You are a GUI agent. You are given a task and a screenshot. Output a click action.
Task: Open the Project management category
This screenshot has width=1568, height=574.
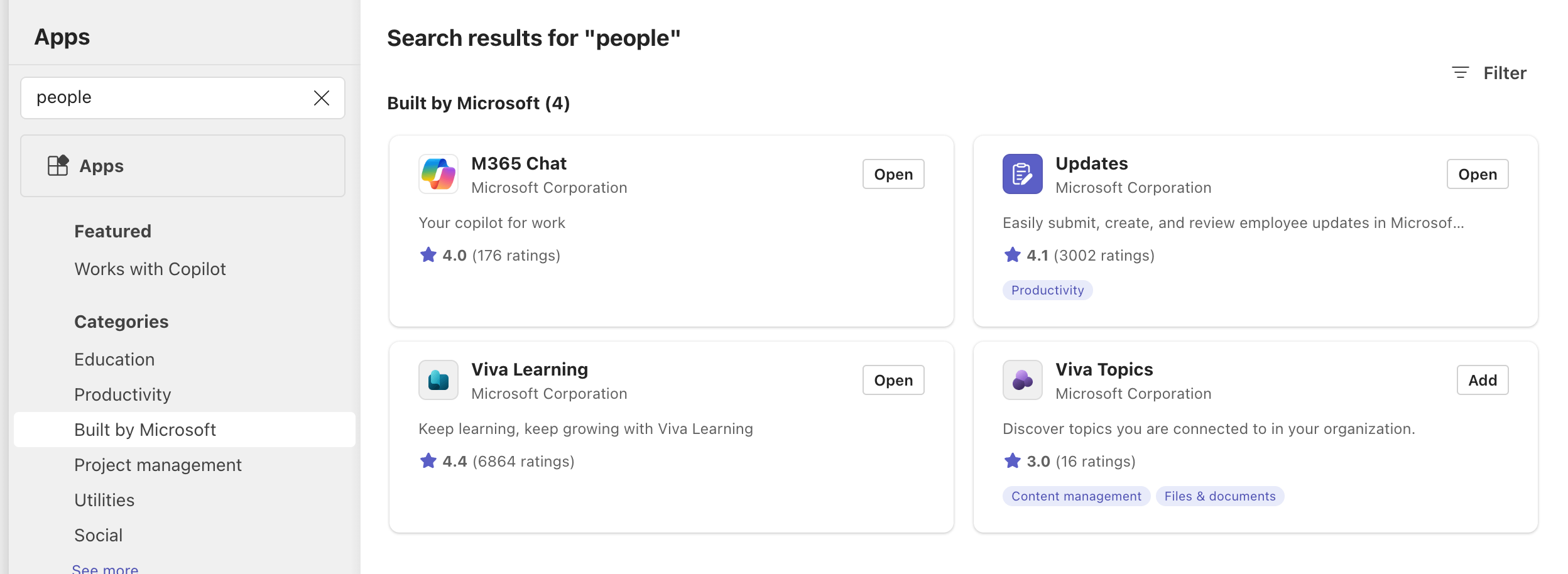pos(158,465)
